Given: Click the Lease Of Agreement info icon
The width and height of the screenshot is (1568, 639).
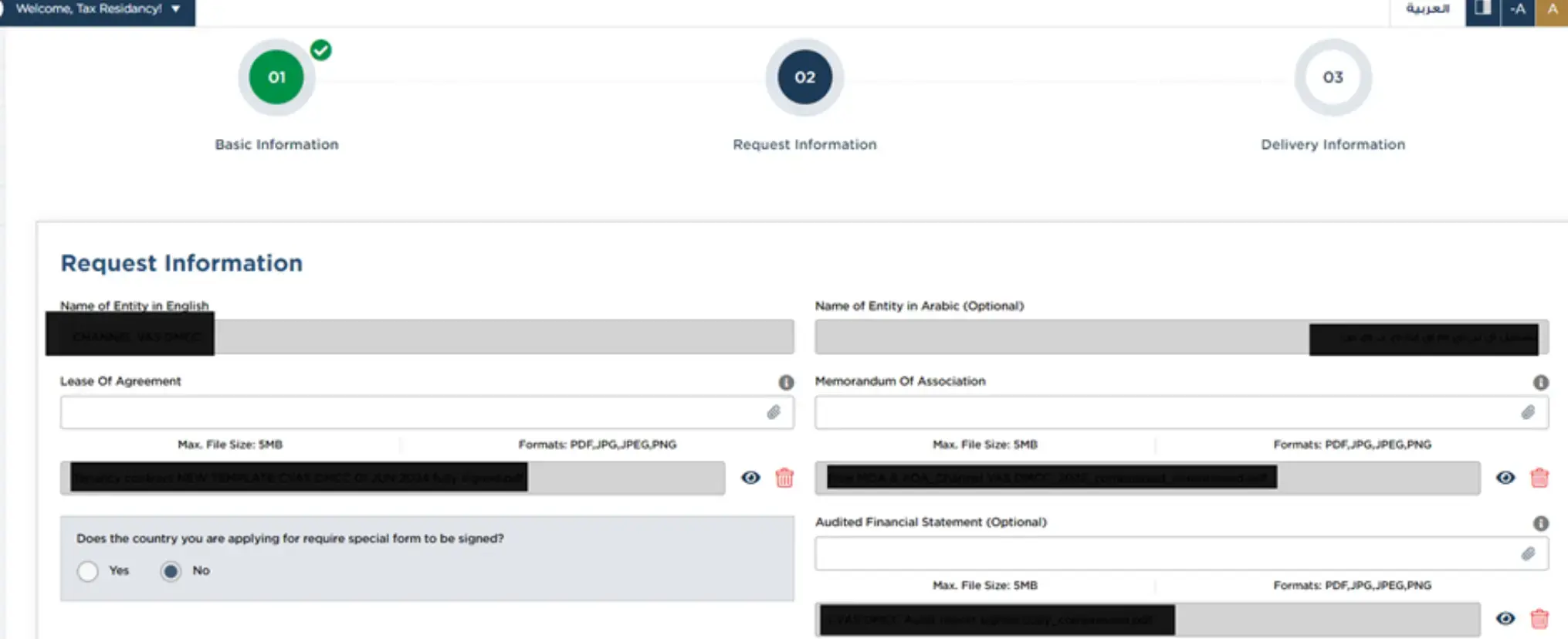Looking at the screenshot, I should pos(786,382).
